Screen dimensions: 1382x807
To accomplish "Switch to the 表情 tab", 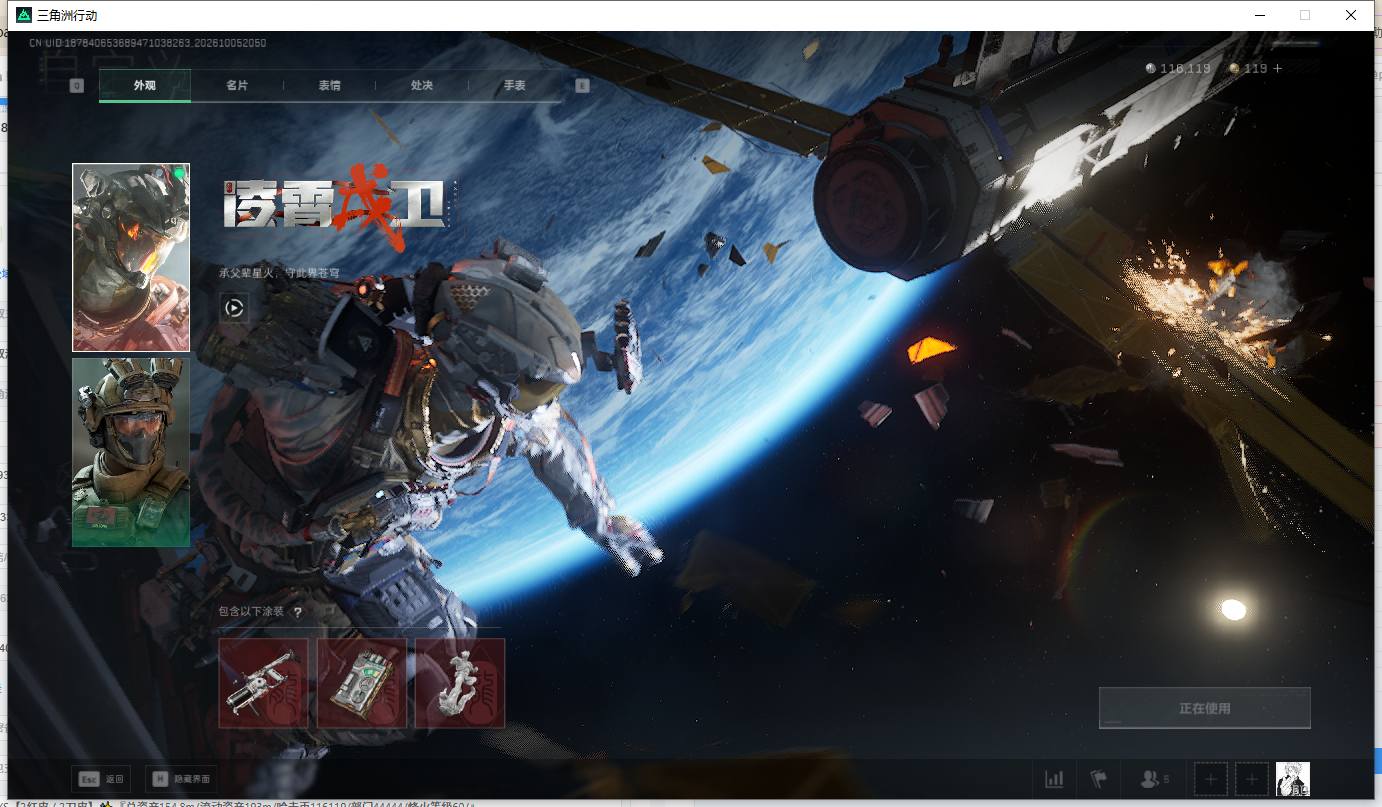I will (x=329, y=86).
